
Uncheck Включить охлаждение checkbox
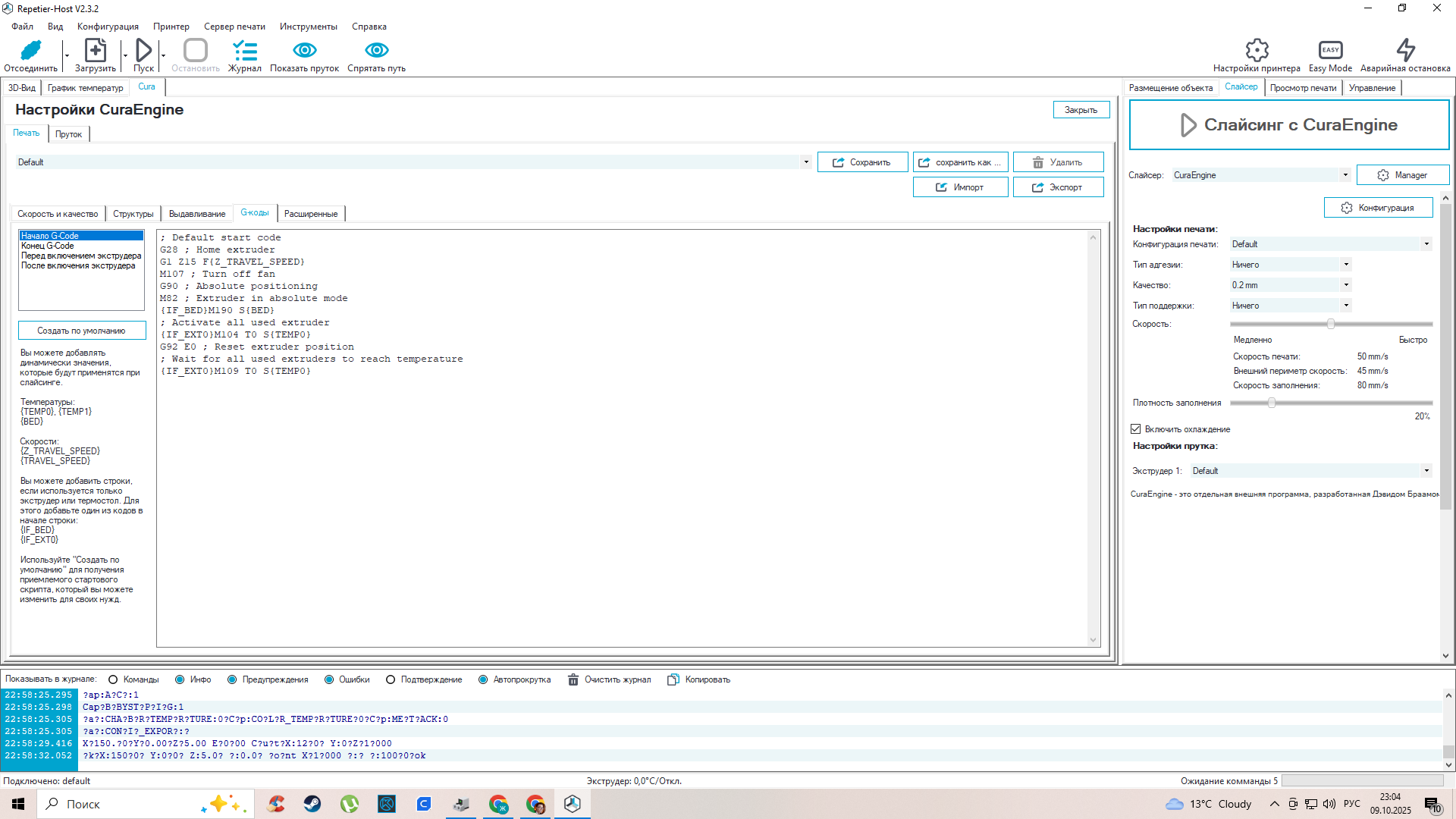coord(1136,429)
